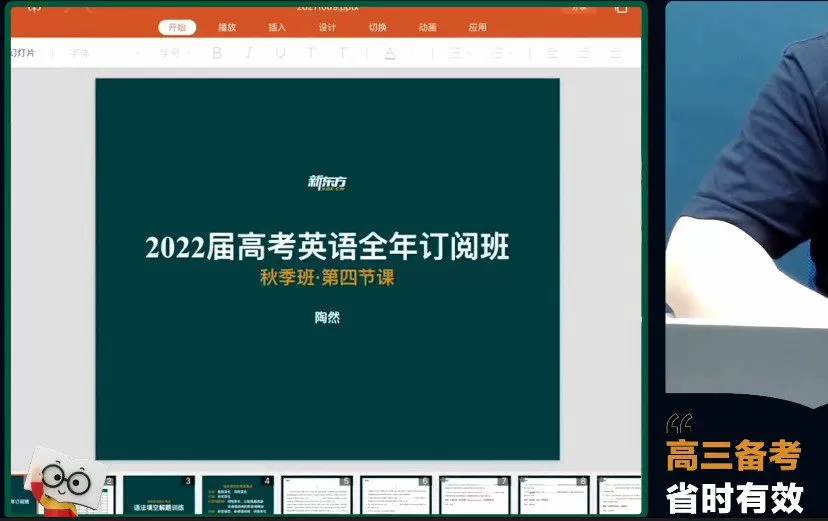Click the title 2022届高考英语全年订阅班
Image resolution: width=828 pixels, height=521 pixels.
[x=327, y=247]
